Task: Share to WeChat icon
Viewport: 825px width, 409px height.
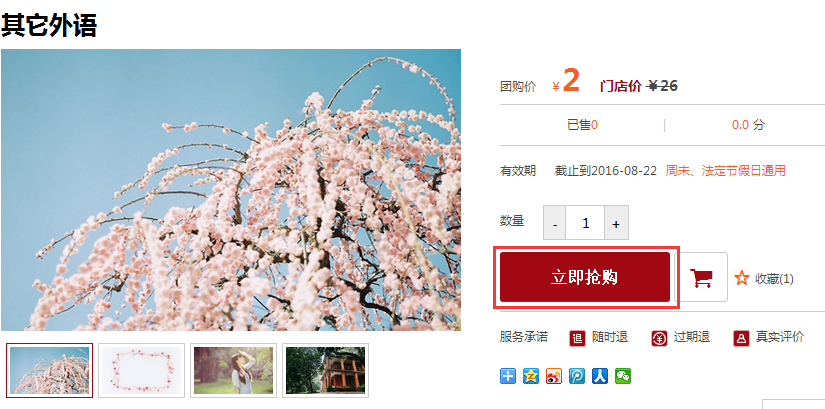Action: (x=623, y=376)
